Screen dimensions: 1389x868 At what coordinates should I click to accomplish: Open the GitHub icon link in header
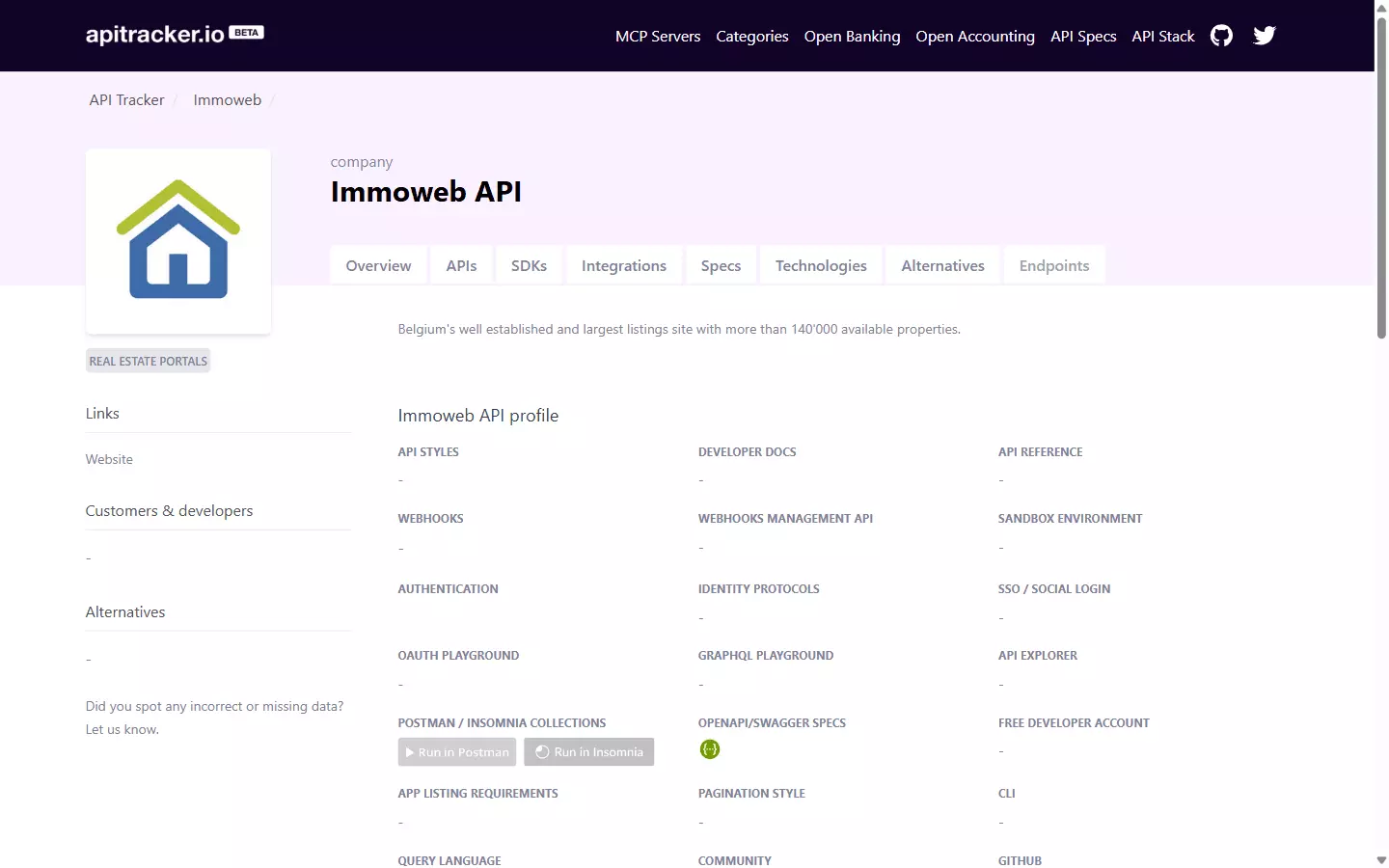(x=1221, y=36)
